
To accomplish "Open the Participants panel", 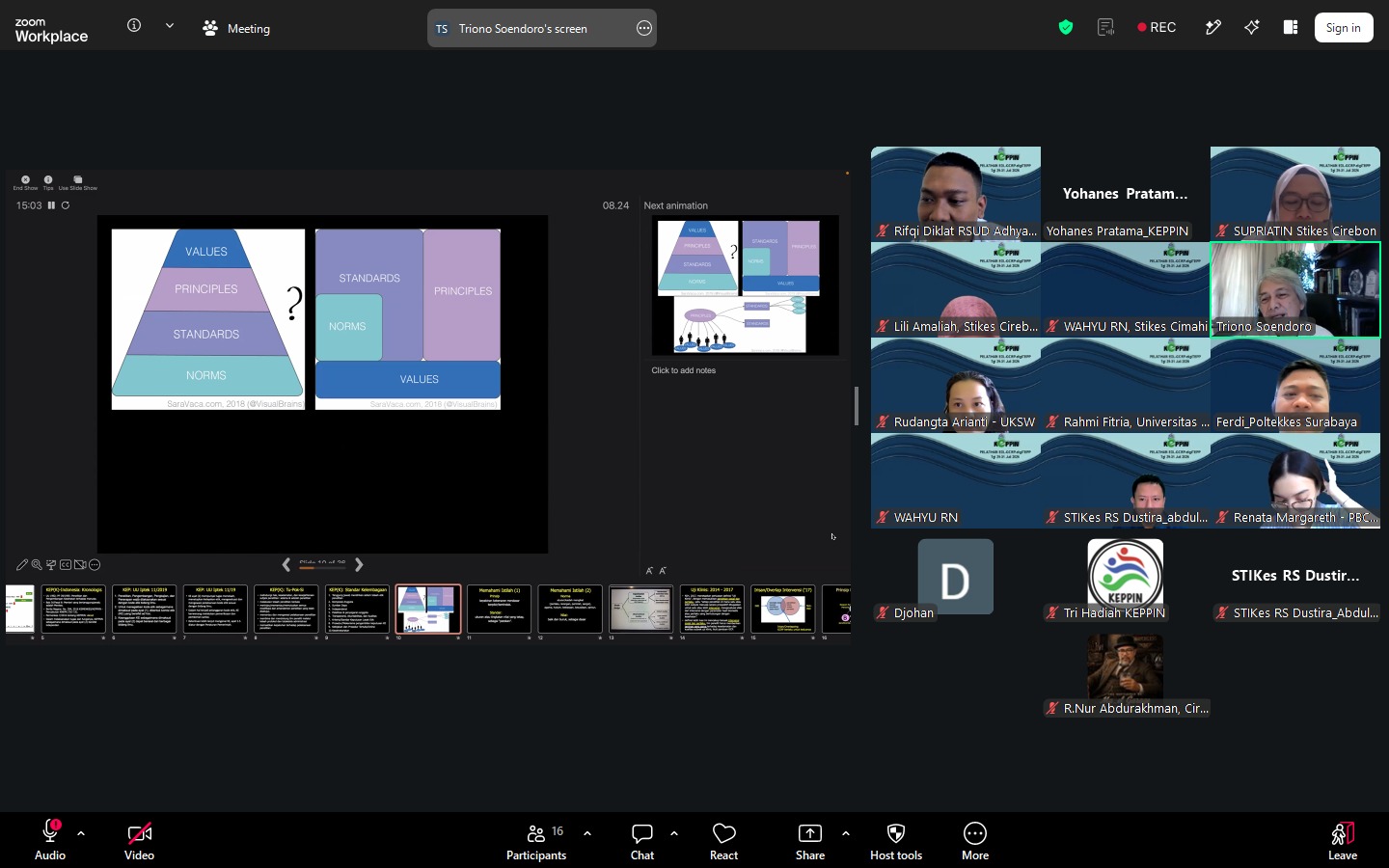I will coord(537,840).
